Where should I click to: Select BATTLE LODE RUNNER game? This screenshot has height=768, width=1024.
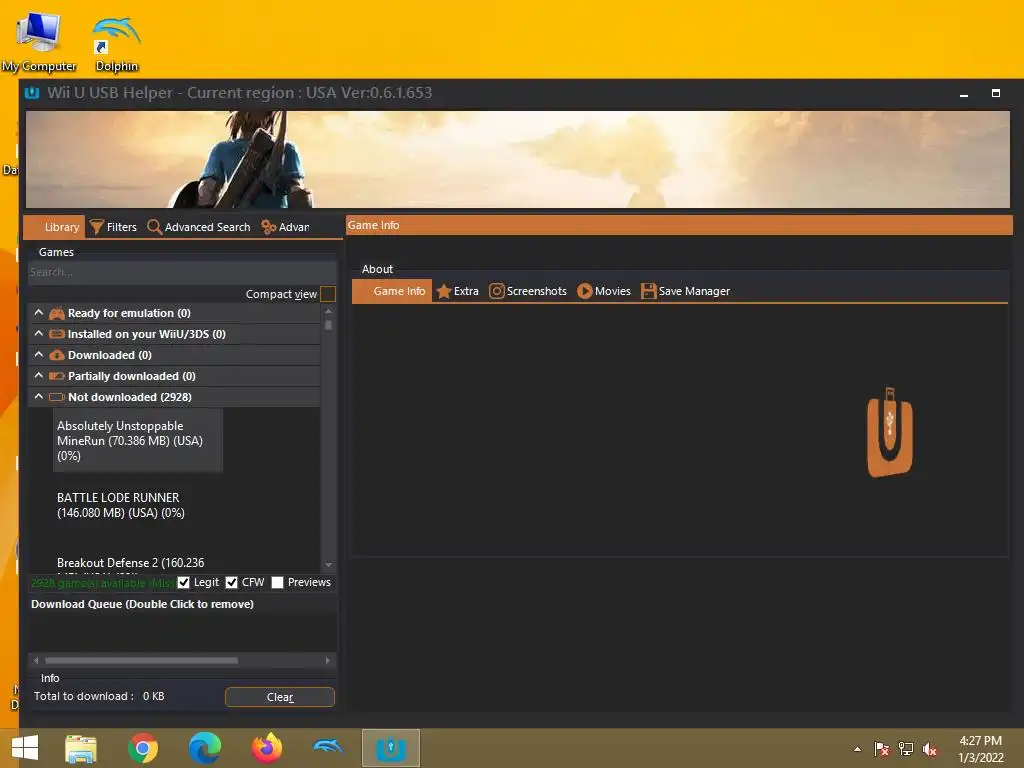tap(121, 505)
